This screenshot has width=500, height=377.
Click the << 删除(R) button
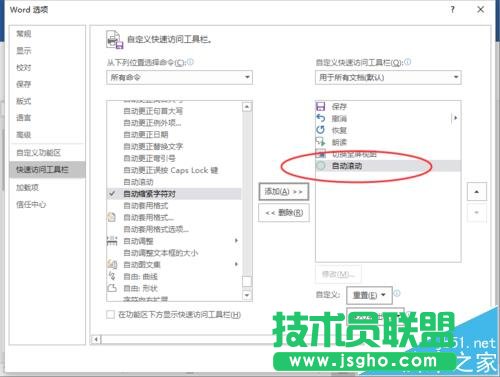(x=284, y=213)
